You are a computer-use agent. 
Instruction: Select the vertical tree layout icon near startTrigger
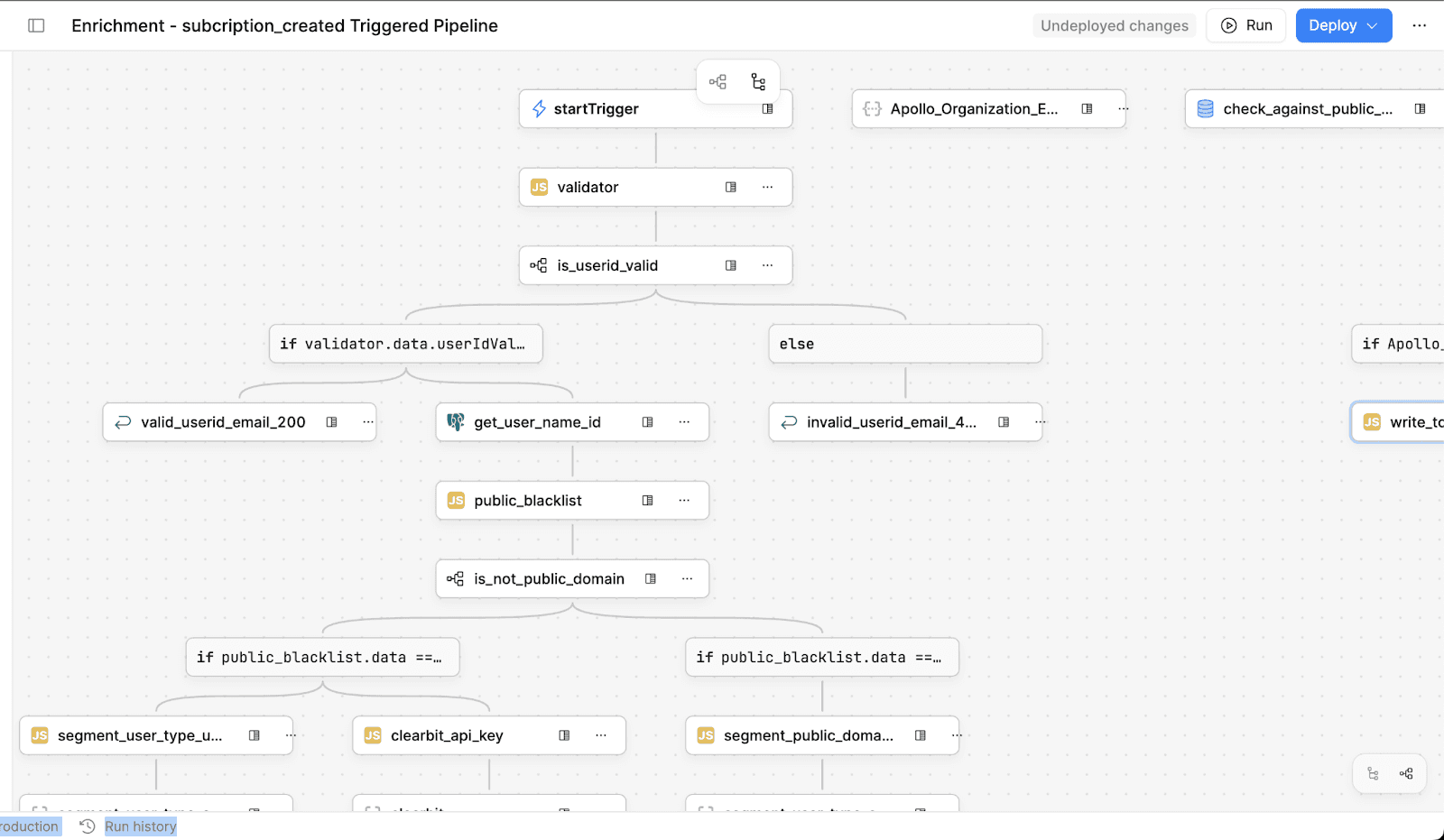[x=757, y=81]
